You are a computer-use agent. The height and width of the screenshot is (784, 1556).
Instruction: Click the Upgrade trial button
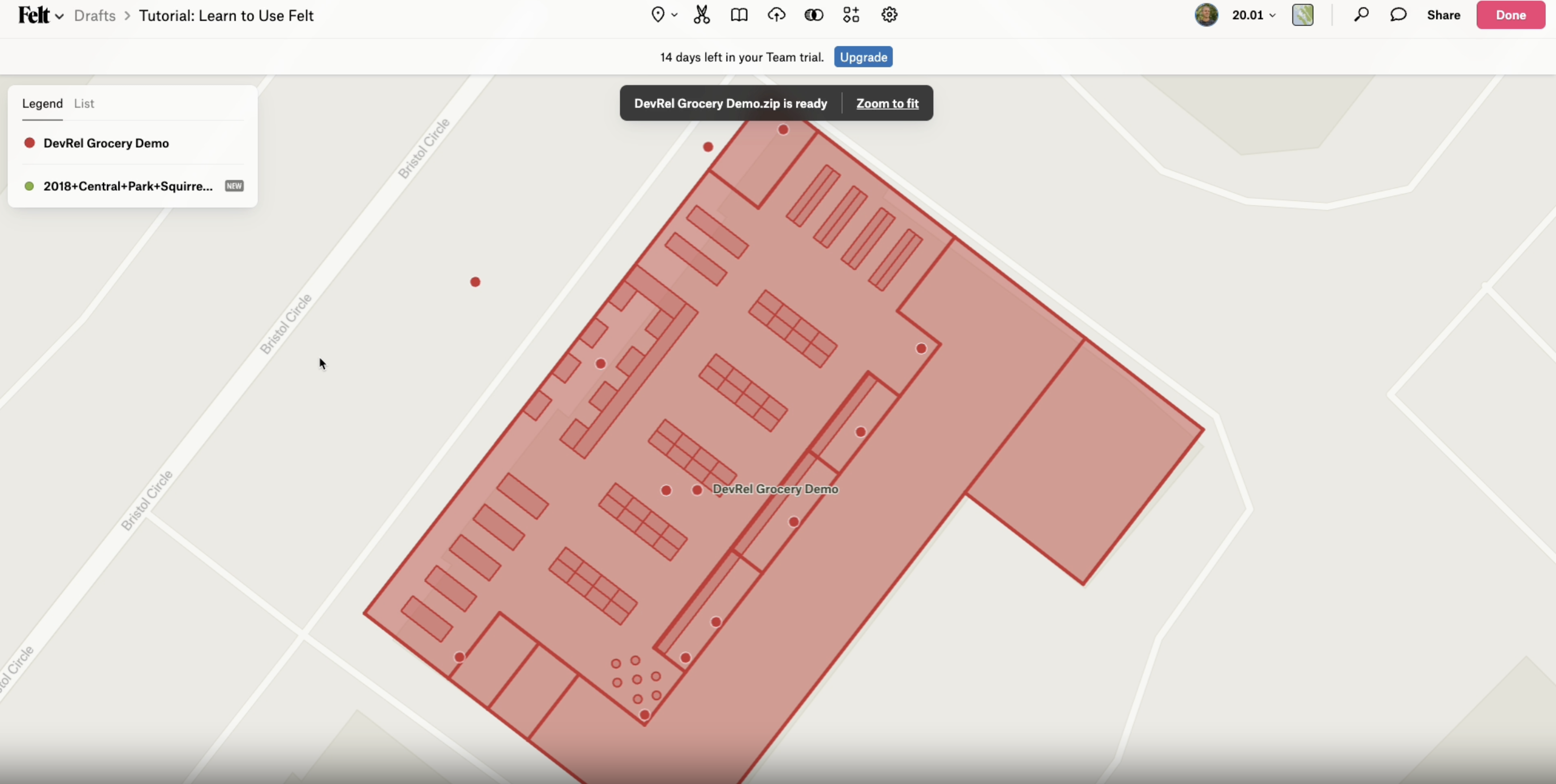point(862,57)
